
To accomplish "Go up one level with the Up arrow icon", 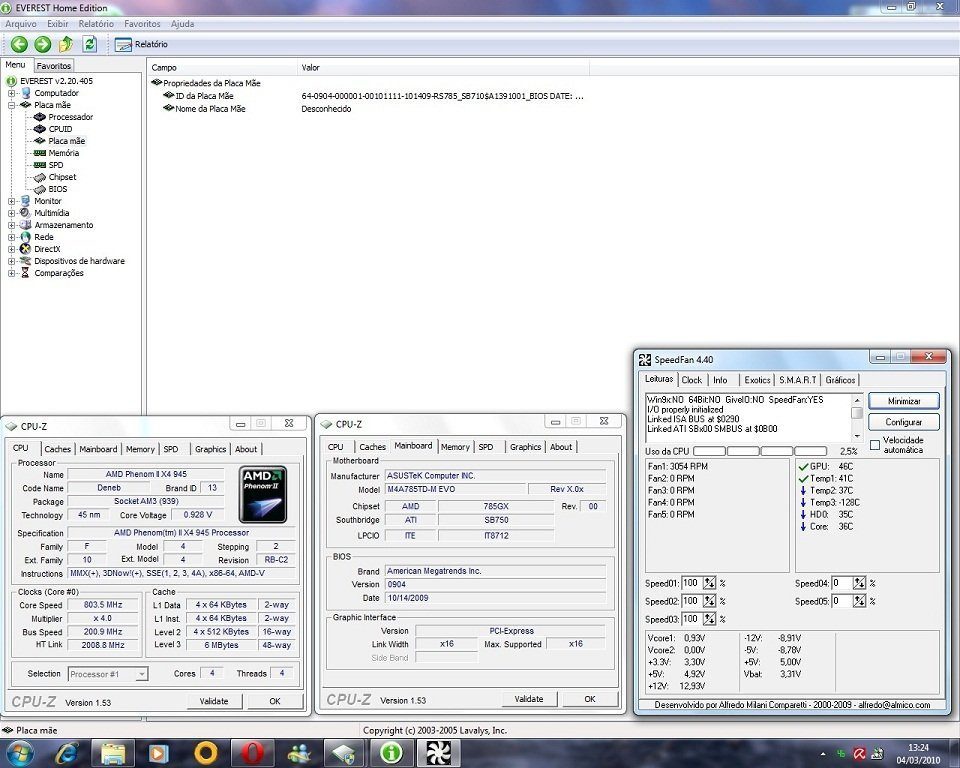I will click(x=66, y=44).
